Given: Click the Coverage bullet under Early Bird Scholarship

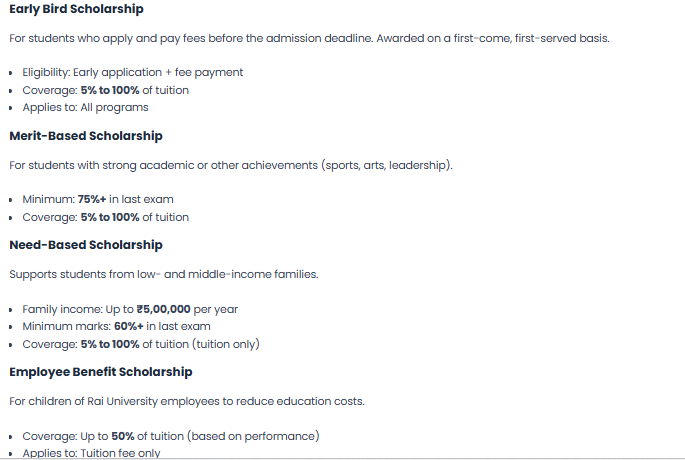Looking at the screenshot, I should (x=105, y=90).
